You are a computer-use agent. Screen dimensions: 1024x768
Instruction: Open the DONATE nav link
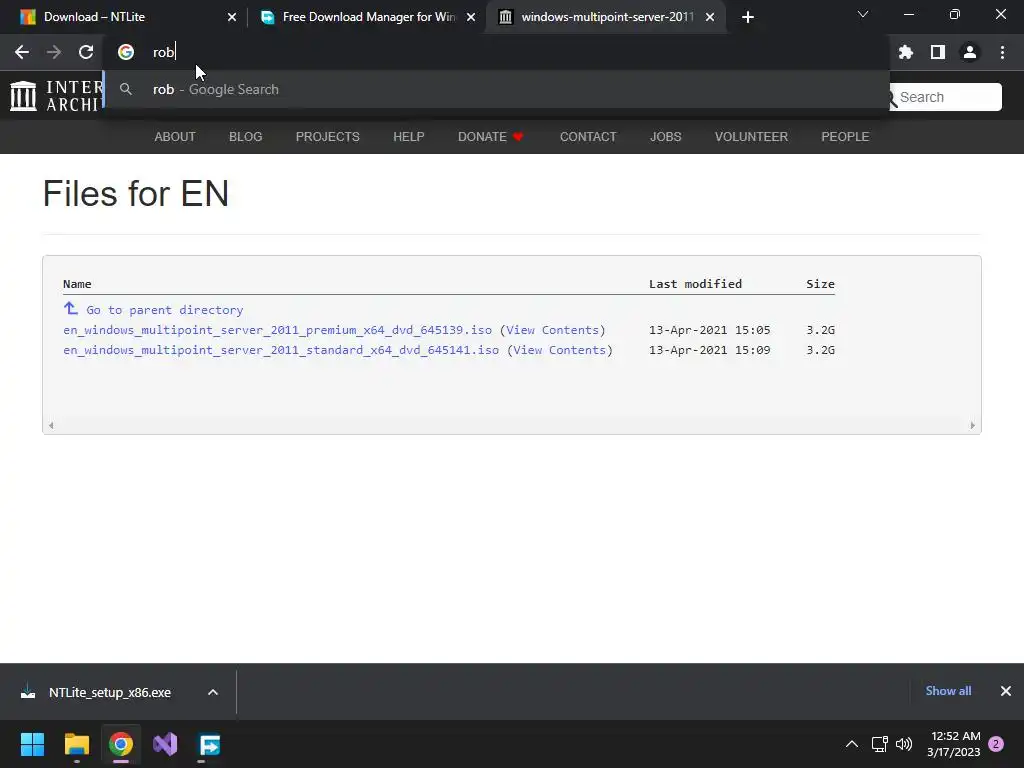[x=490, y=137]
